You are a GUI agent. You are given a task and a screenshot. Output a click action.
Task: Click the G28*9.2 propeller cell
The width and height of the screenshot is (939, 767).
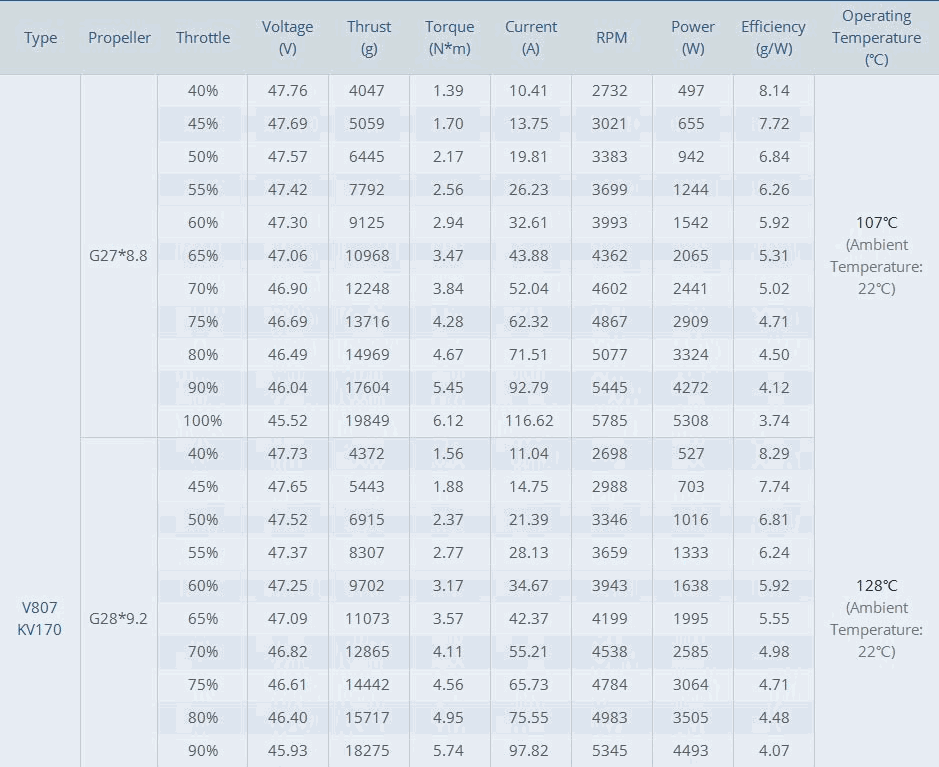[118, 618]
